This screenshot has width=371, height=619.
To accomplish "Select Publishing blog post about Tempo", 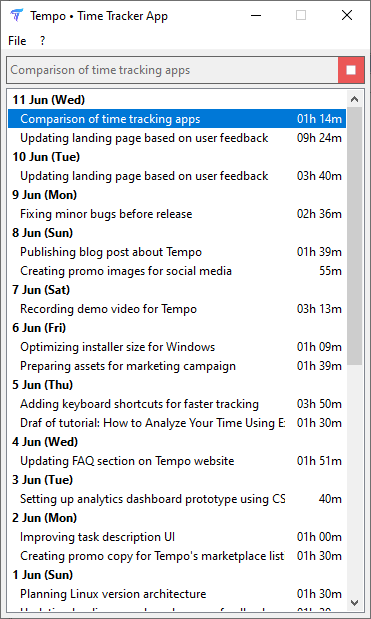I will point(177,252).
